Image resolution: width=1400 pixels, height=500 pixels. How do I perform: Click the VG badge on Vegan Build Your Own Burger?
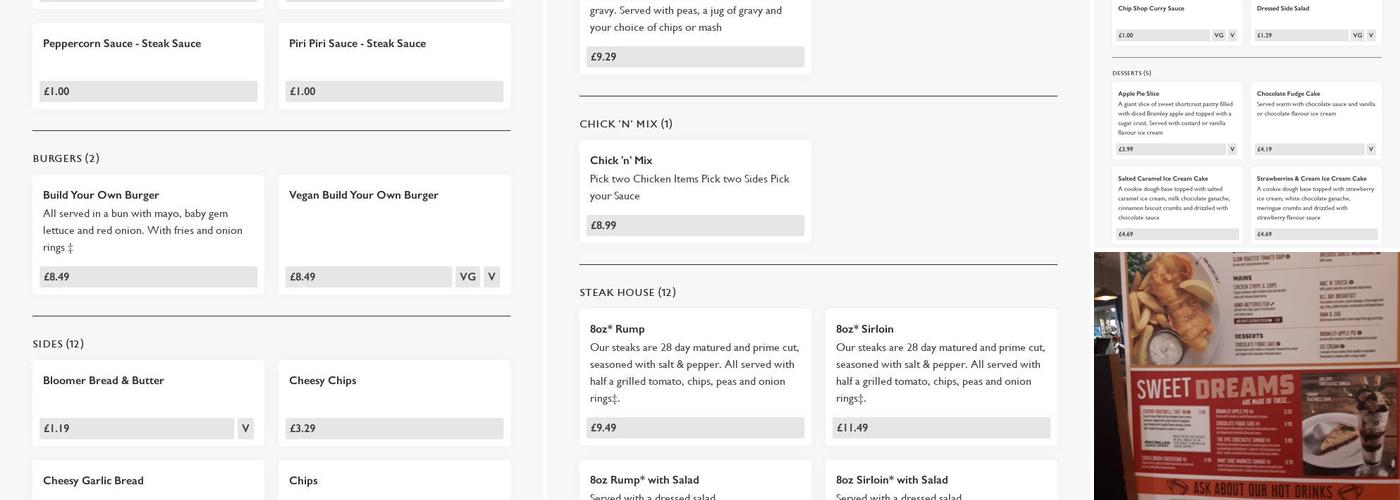pos(467,277)
